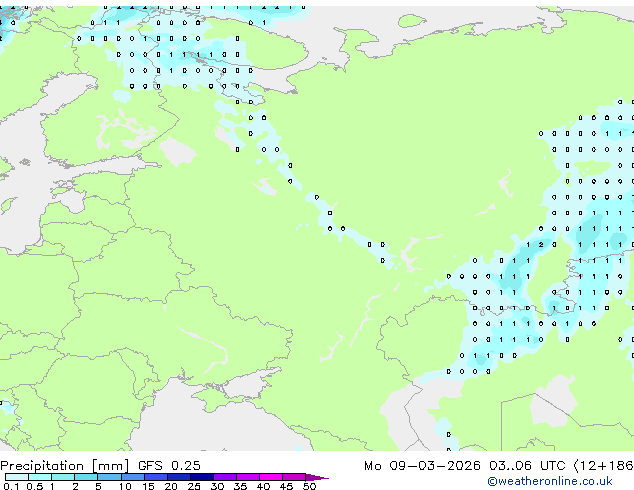Click the purple over-50 arrow on legend
The image size is (634, 490).
[x=317, y=477]
